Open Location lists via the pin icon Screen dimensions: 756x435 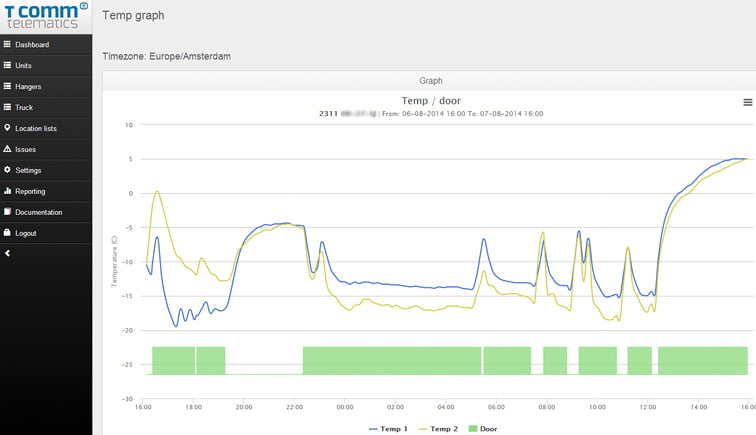tap(7, 129)
